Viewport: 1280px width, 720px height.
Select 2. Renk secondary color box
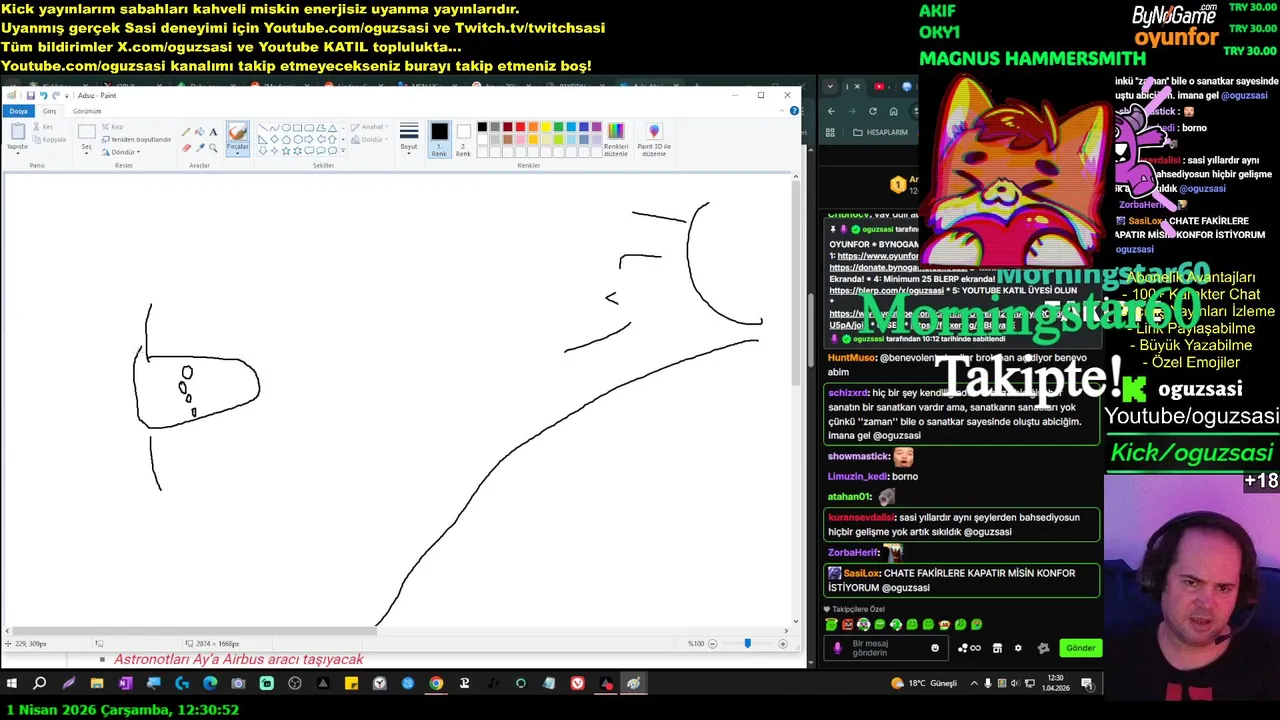point(463,138)
